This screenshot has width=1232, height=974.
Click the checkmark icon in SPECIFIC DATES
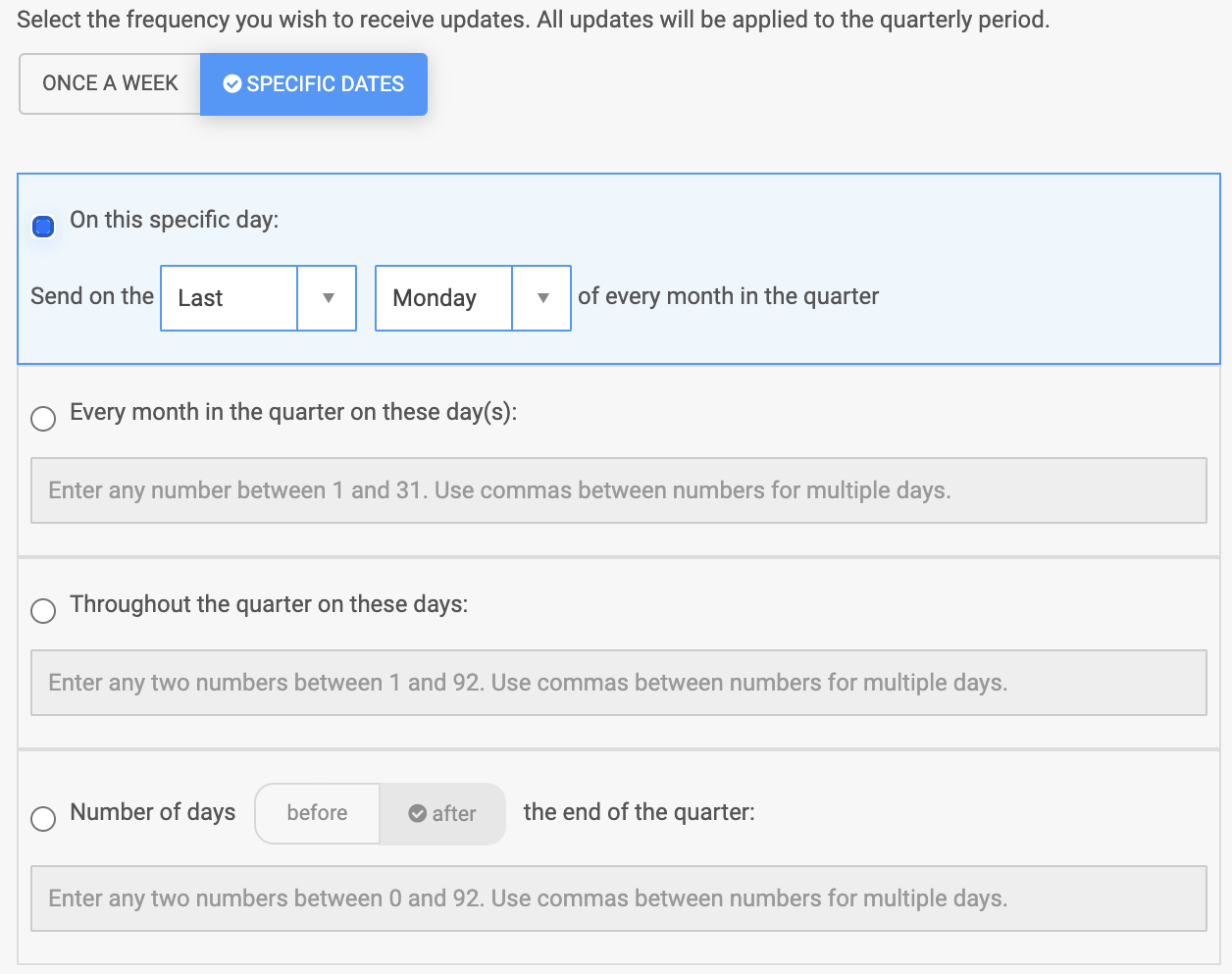coord(232,84)
